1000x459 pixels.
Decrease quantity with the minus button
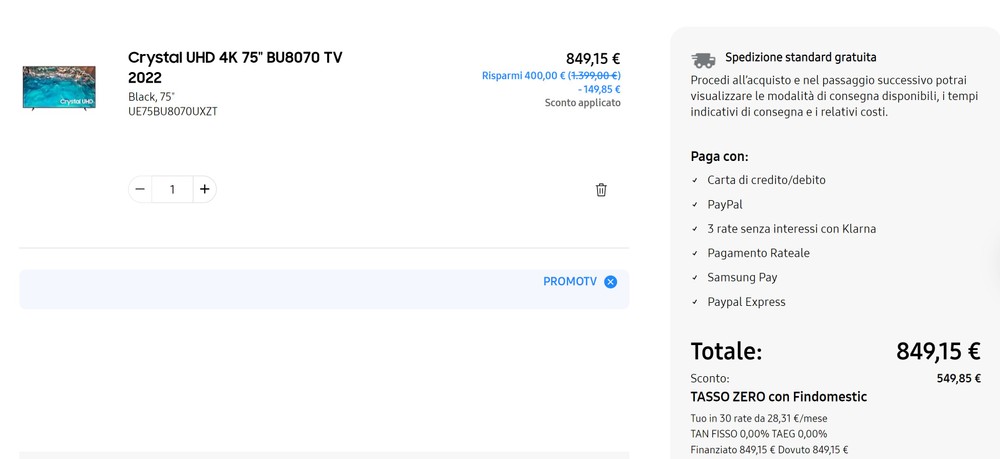(x=140, y=189)
